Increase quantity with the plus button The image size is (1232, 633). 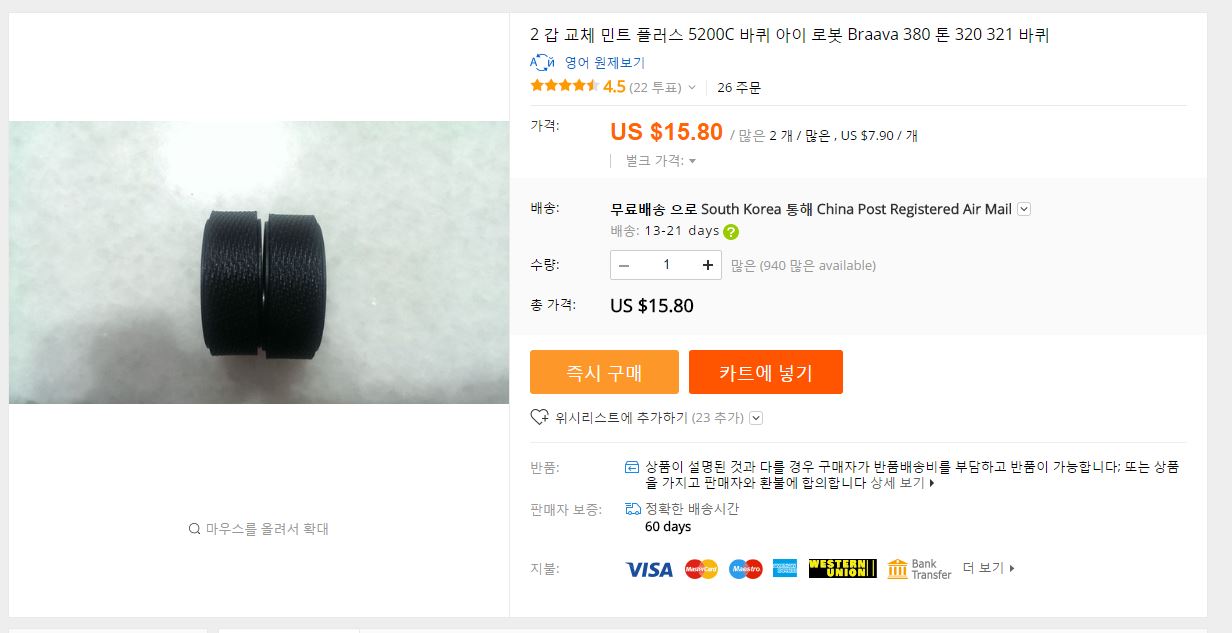[707, 265]
